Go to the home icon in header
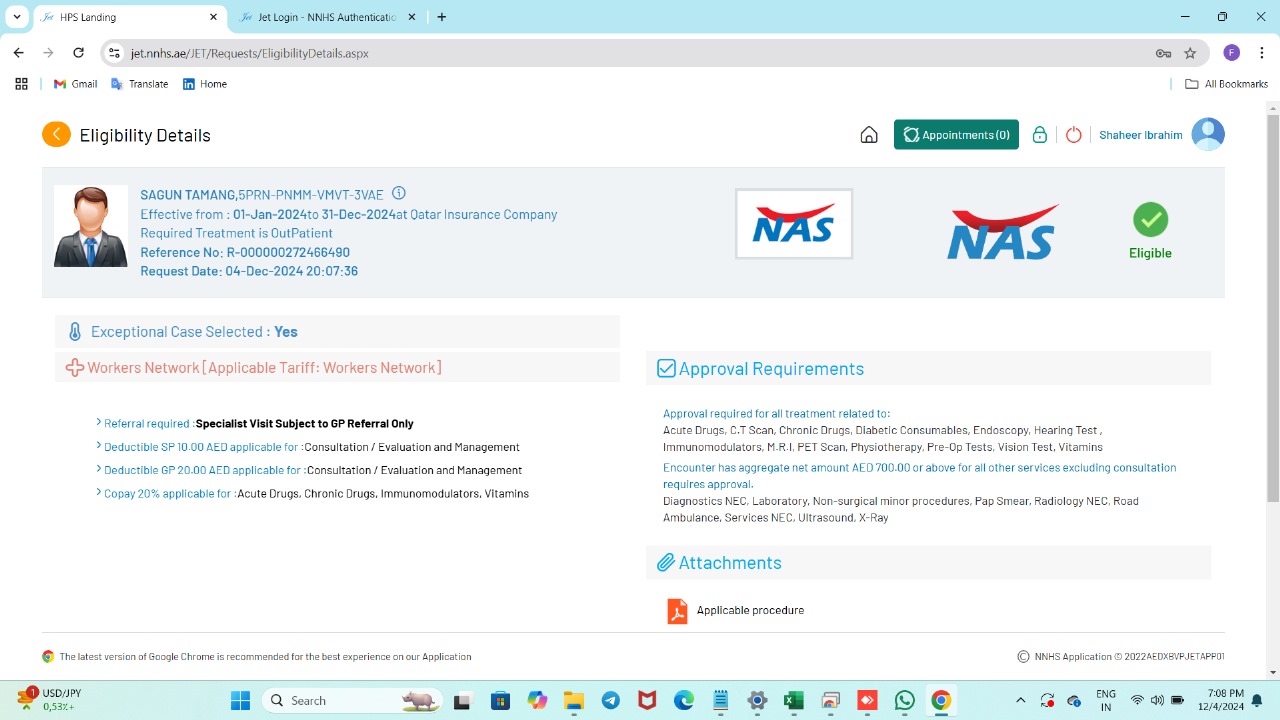Image resolution: width=1280 pixels, height=720 pixels. tap(869, 135)
